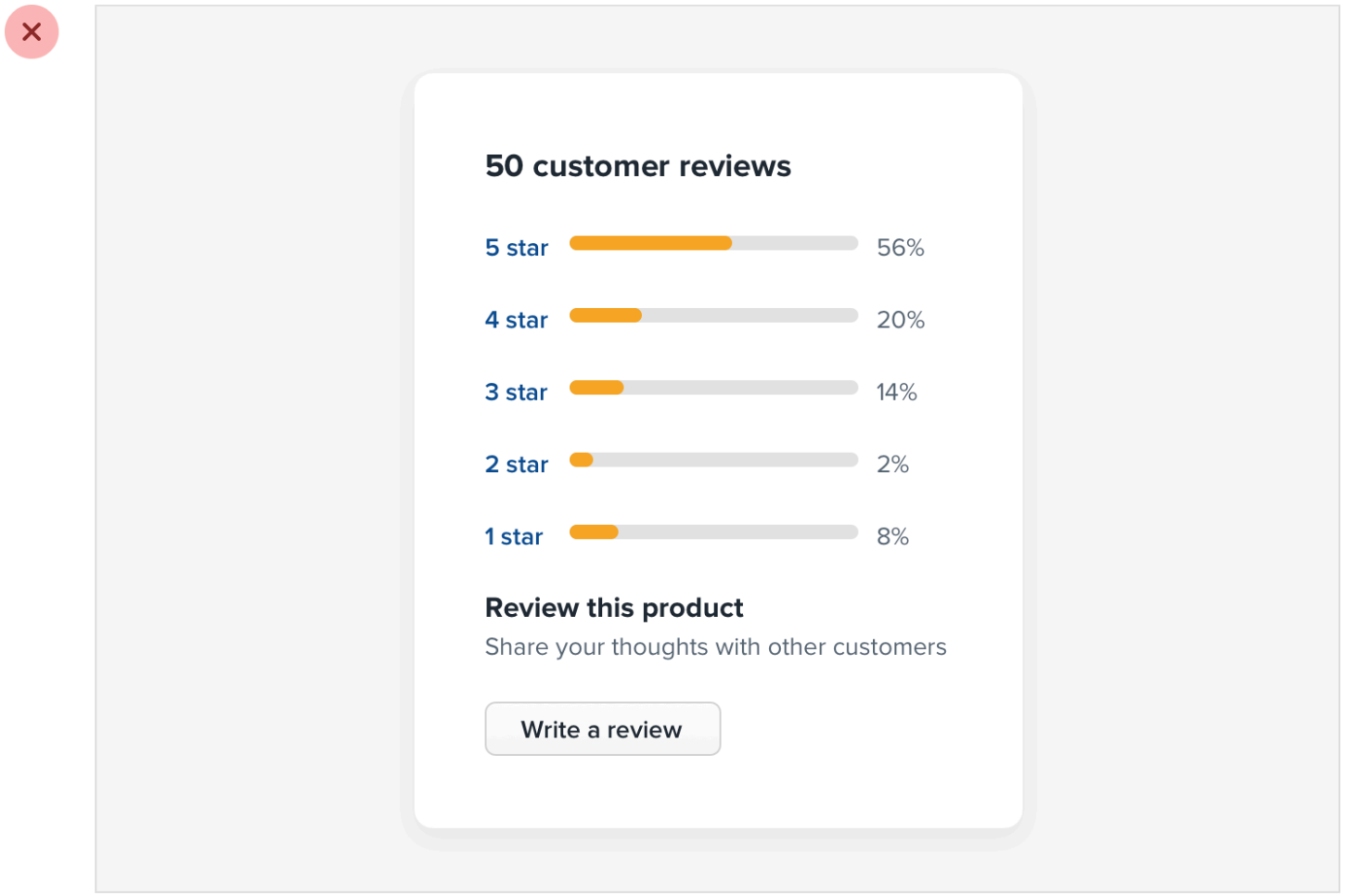Click the 56% percentage label
Image resolution: width=1345 pixels, height=896 pixels.
pyautogui.click(x=900, y=248)
